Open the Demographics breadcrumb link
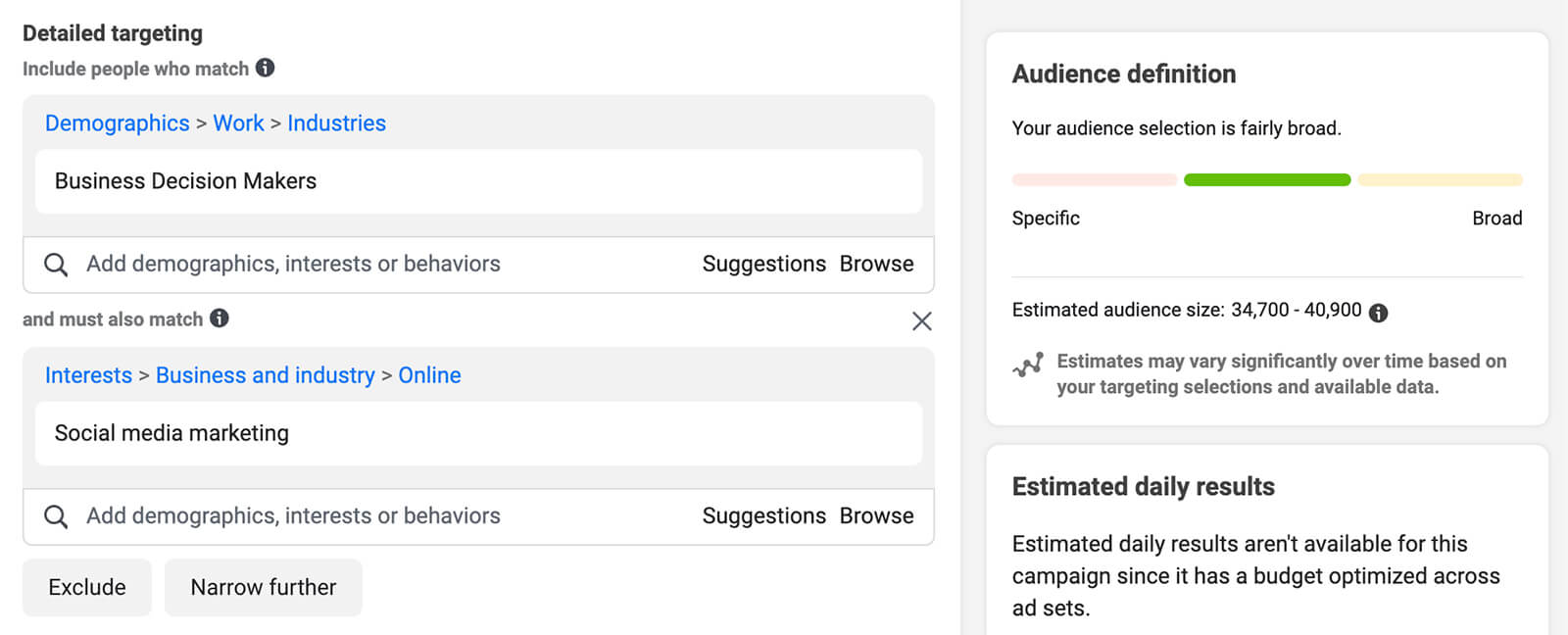 (x=117, y=123)
